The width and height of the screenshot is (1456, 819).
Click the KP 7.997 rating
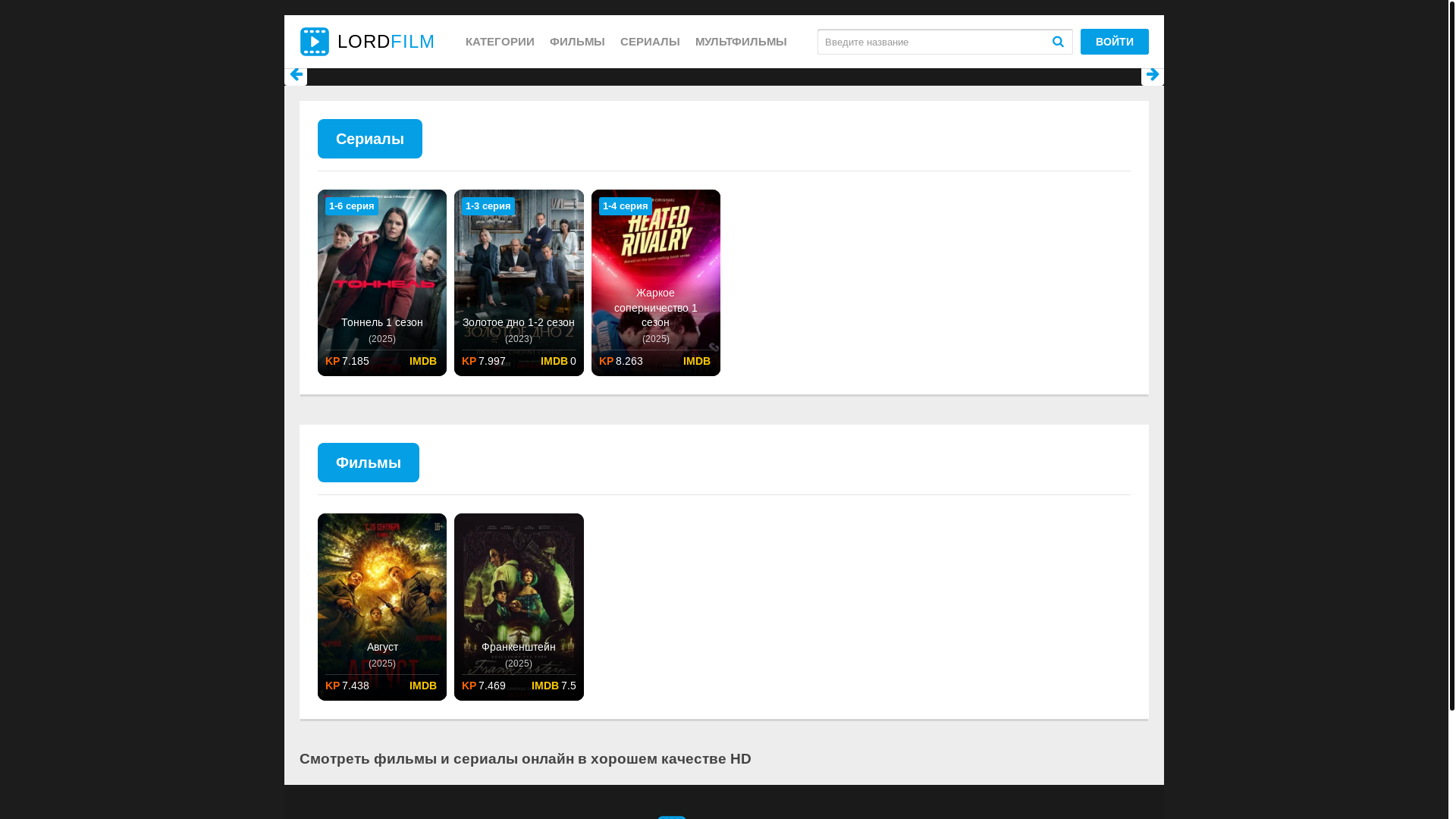[484, 361]
